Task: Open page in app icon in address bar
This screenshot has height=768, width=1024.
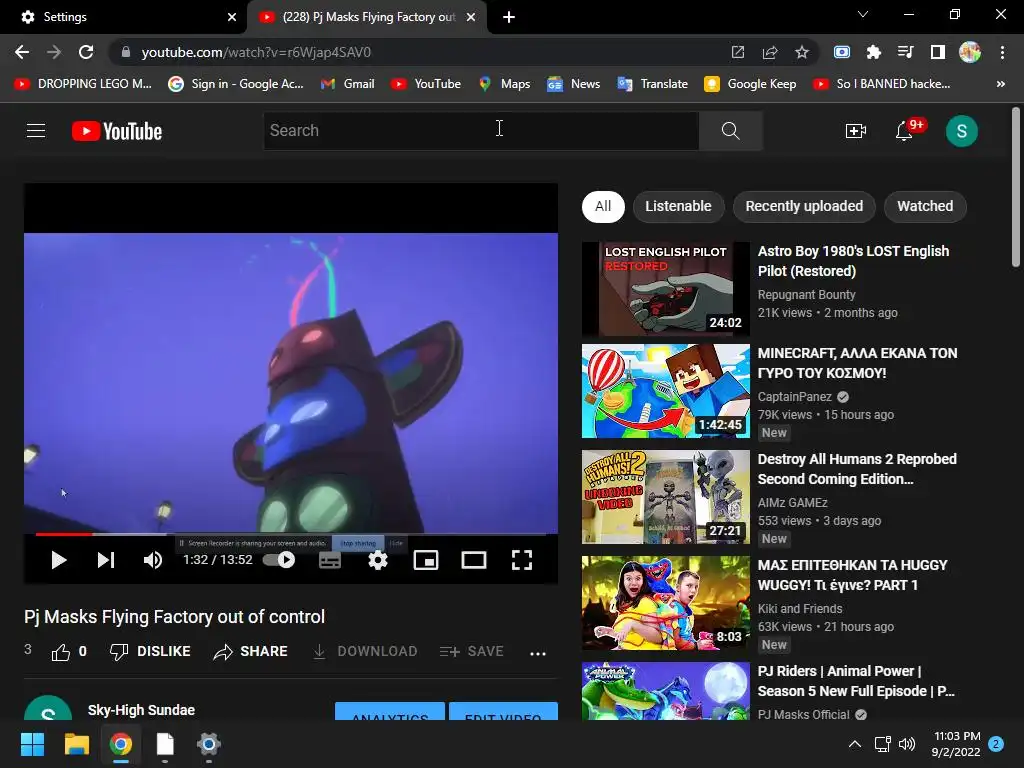Action: [738, 52]
